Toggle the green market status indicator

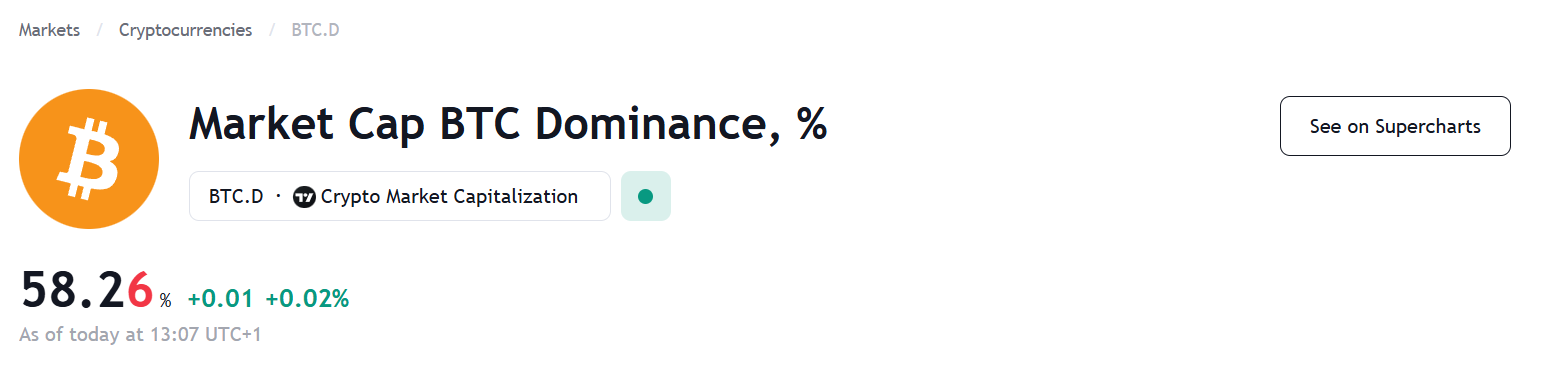[x=646, y=196]
